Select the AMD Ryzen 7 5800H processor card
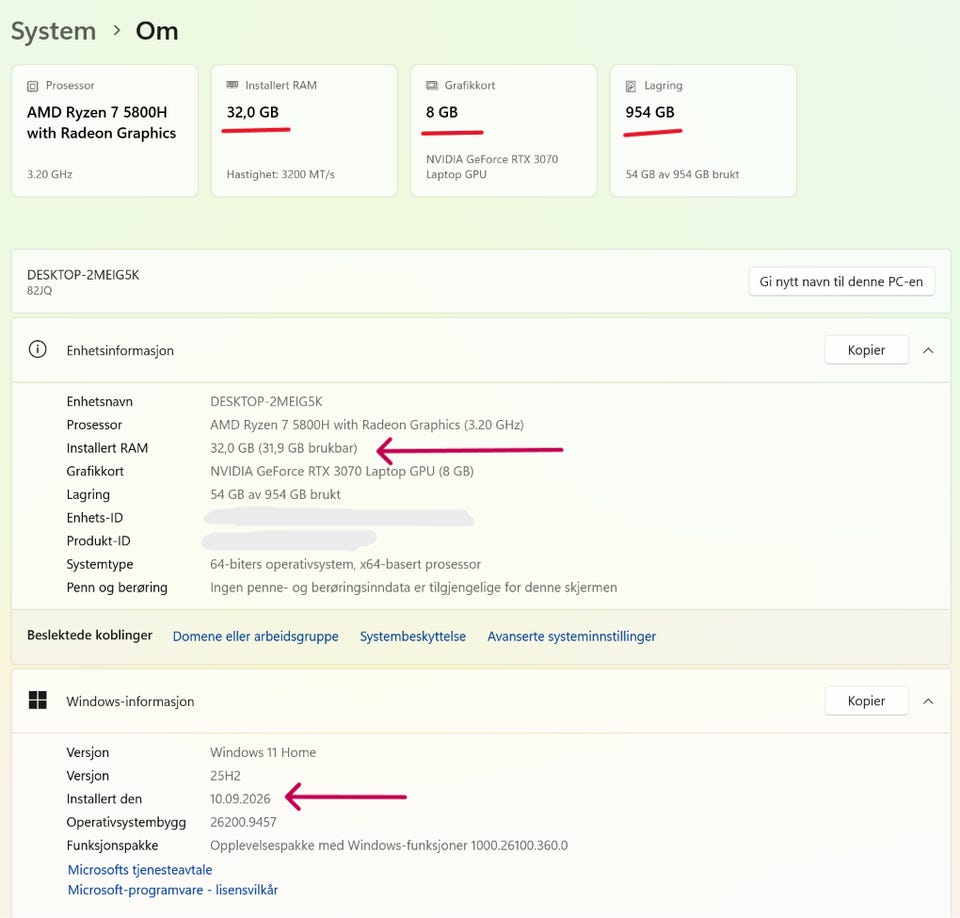 105,131
